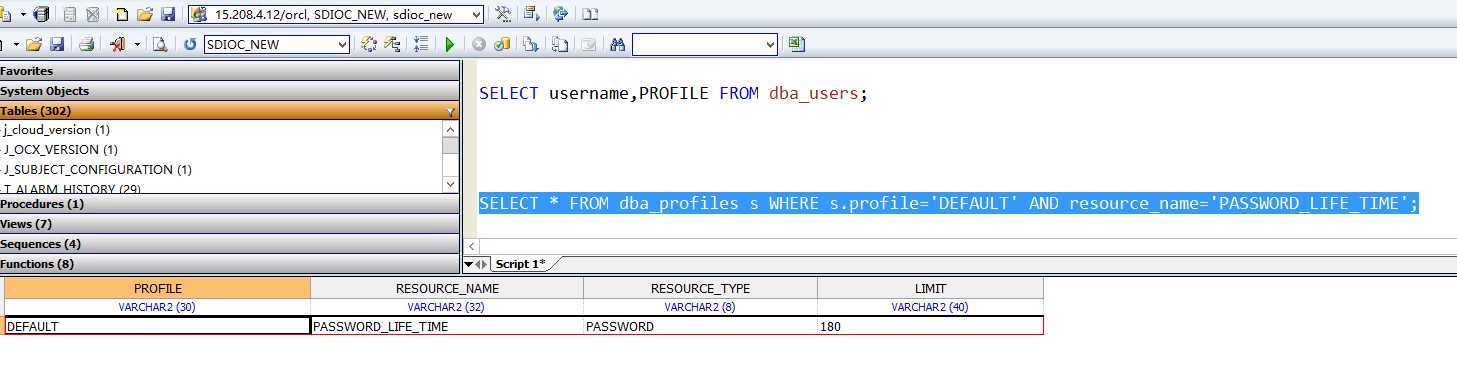Expand the Favorites section

click(229, 71)
